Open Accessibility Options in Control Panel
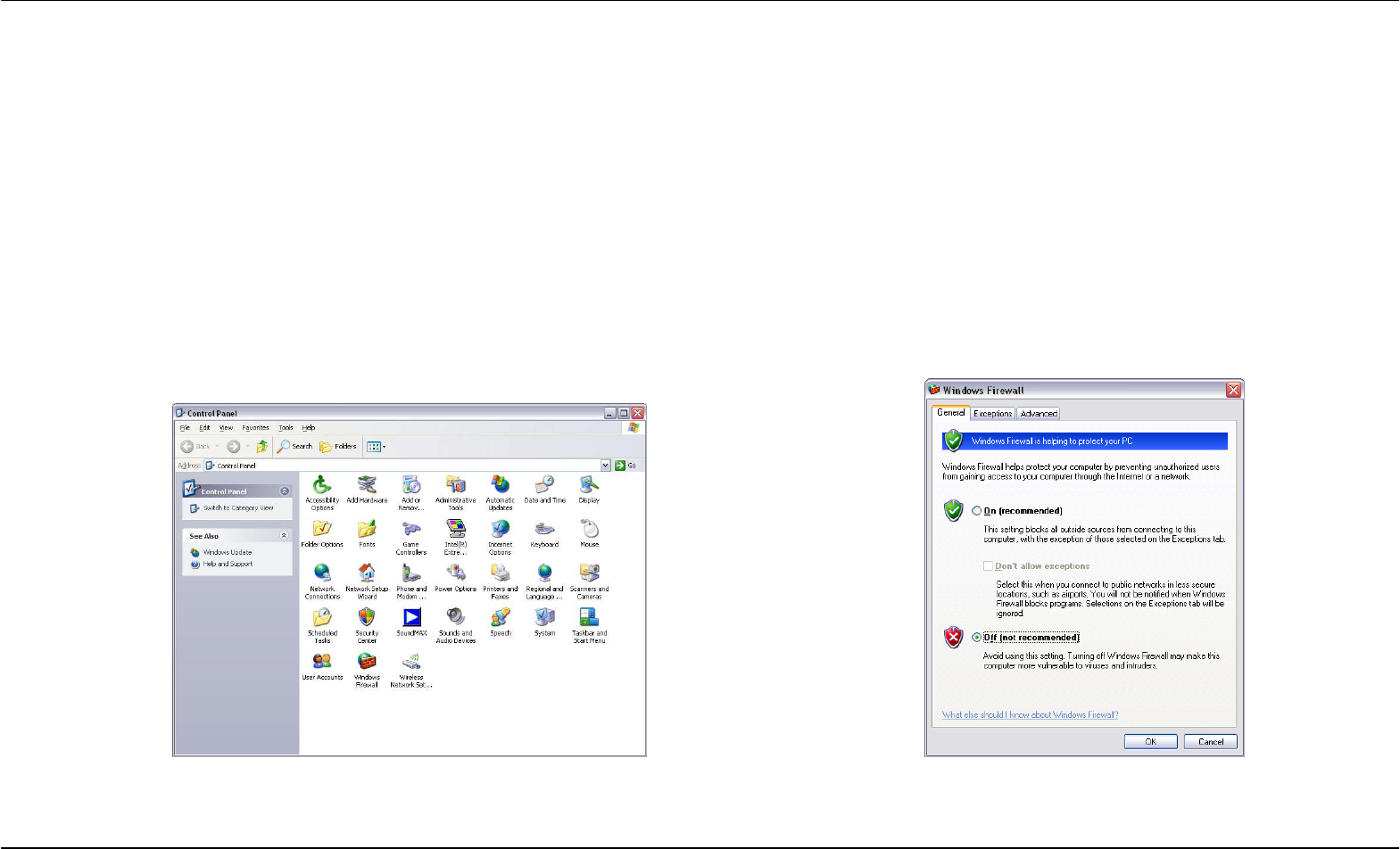The height and width of the screenshot is (849, 1400). [322, 492]
